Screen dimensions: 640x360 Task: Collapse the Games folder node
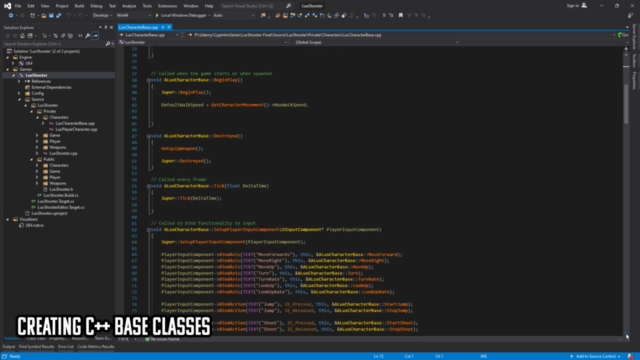(x=8, y=69)
